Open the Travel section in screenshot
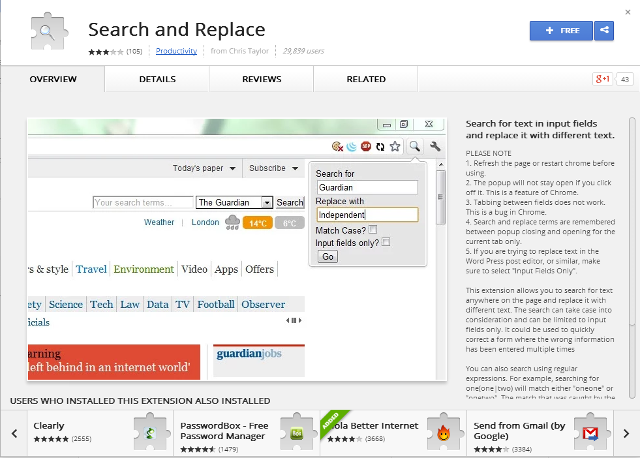The width and height of the screenshot is (640, 458). click(x=91, y=269)
